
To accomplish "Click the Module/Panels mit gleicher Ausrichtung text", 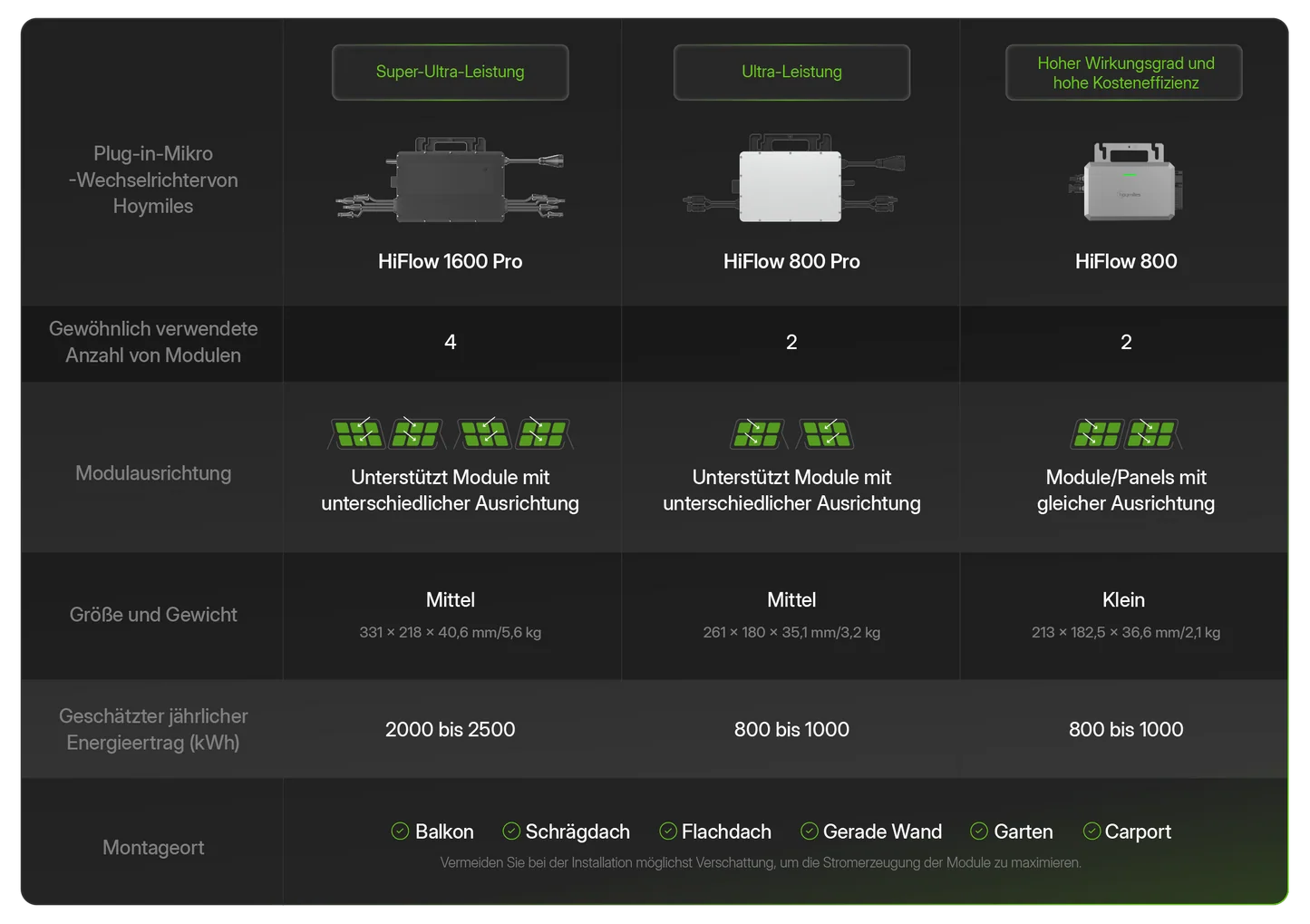I will pyautogui.click(x=1126, y=490).
